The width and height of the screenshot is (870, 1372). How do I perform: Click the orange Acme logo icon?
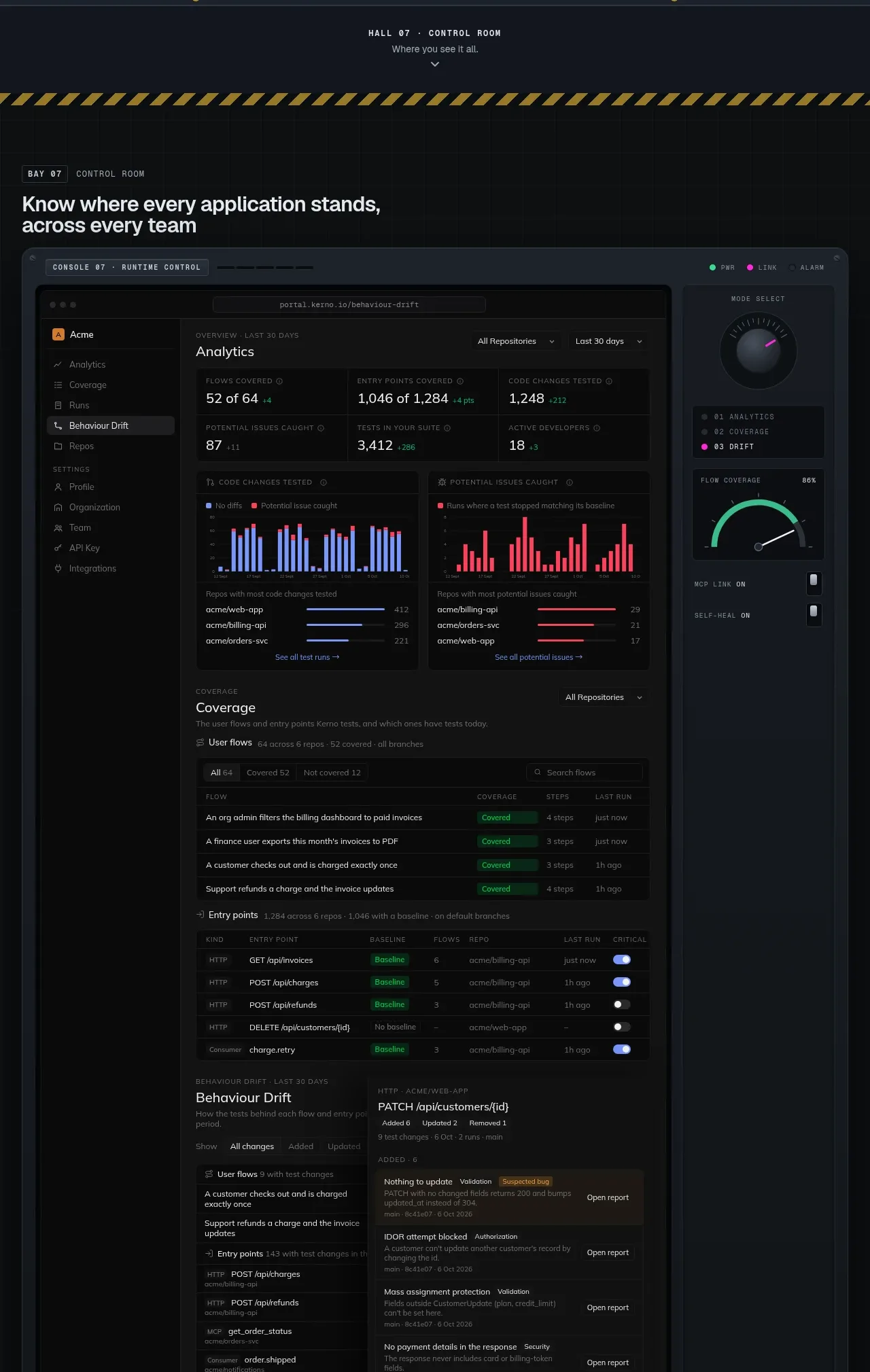[x=58, y=334]
